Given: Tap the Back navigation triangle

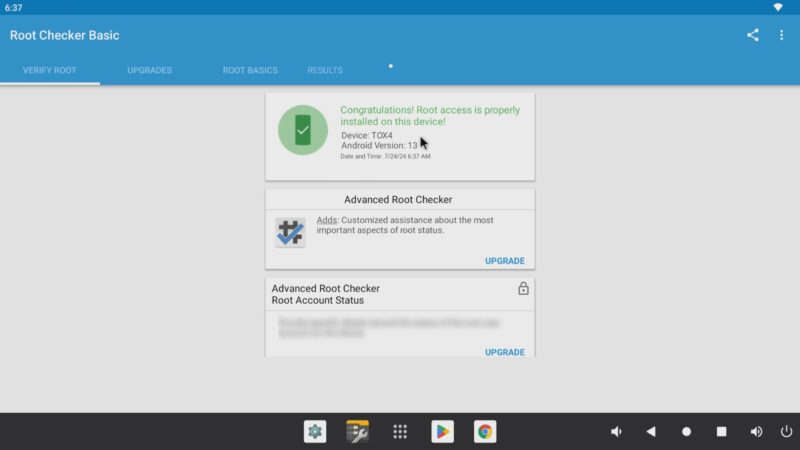Looking at the screenshot, I should click(x=651, y=432).
